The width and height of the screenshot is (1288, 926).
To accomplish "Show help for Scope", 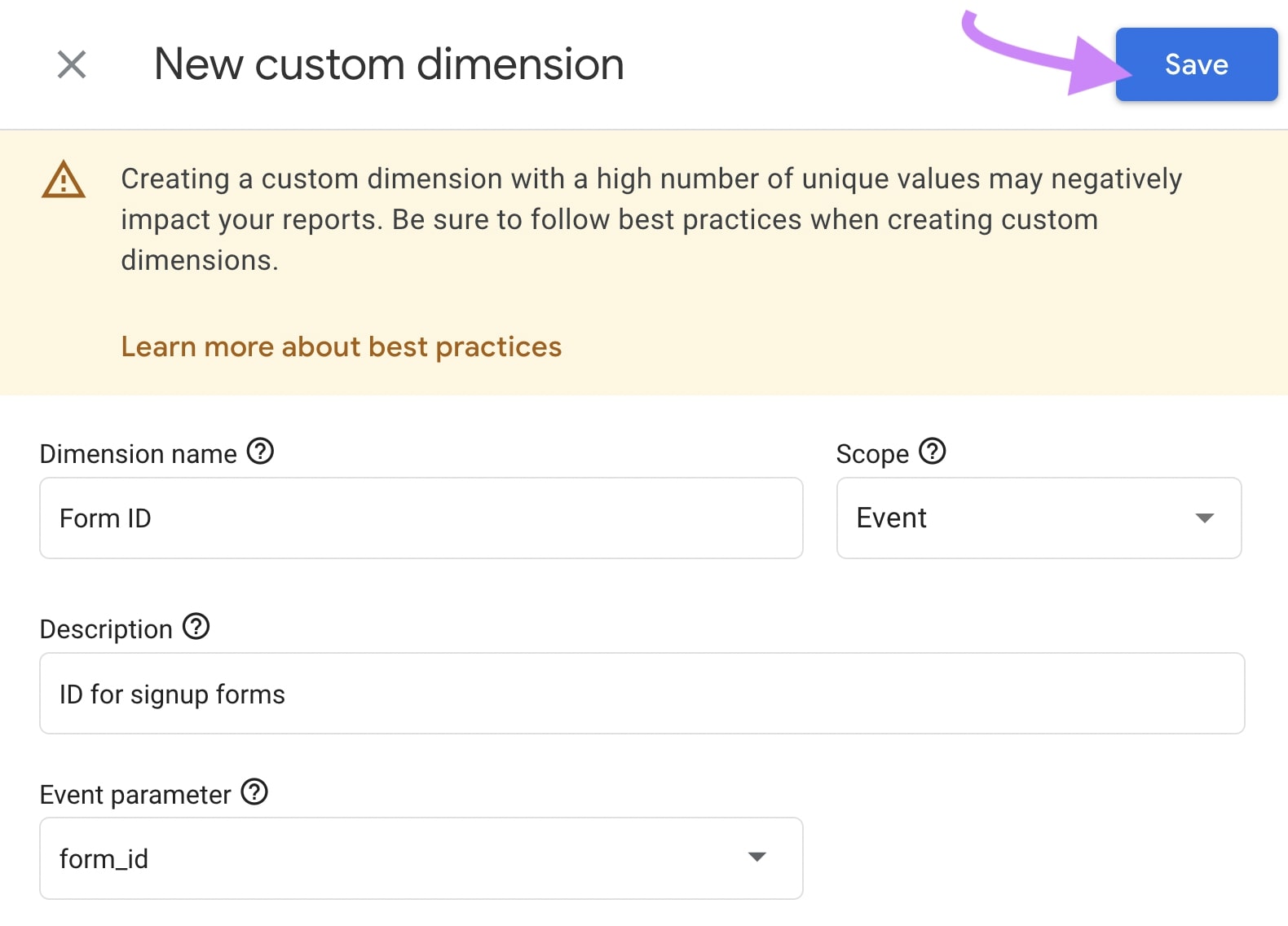I will tap(932, 451).
